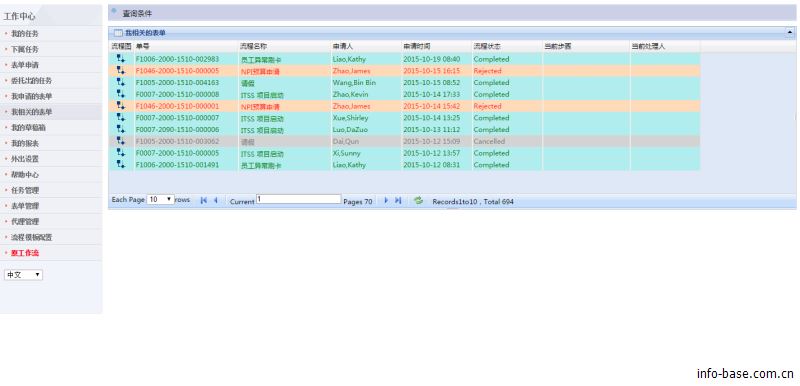Click the grid icon beside 我相关的表单 title
Screen dimensions: 800x386
pos(118,33)
